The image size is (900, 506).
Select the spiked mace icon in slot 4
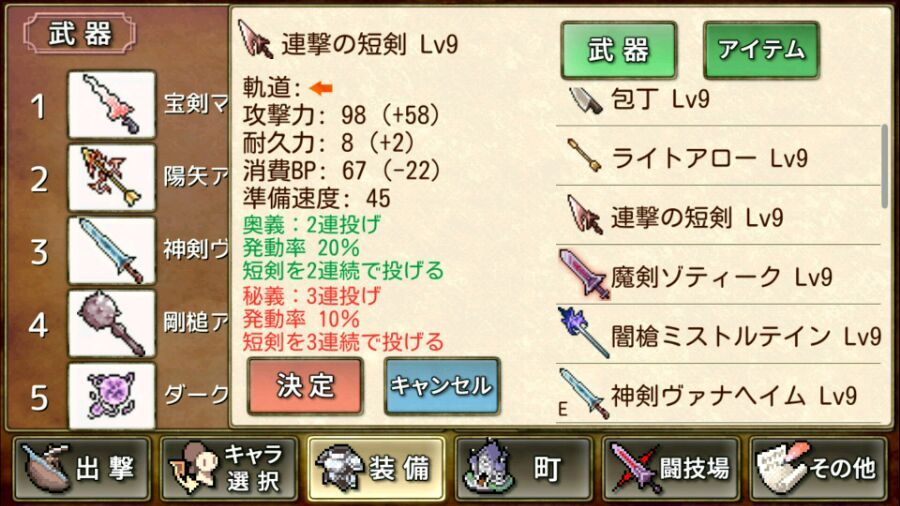point(111,323)
